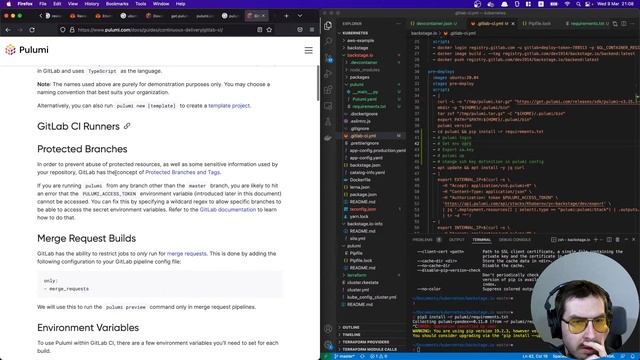Open Dockerfile in the explorer
This screenshot has width=640, height=360.
360,180
